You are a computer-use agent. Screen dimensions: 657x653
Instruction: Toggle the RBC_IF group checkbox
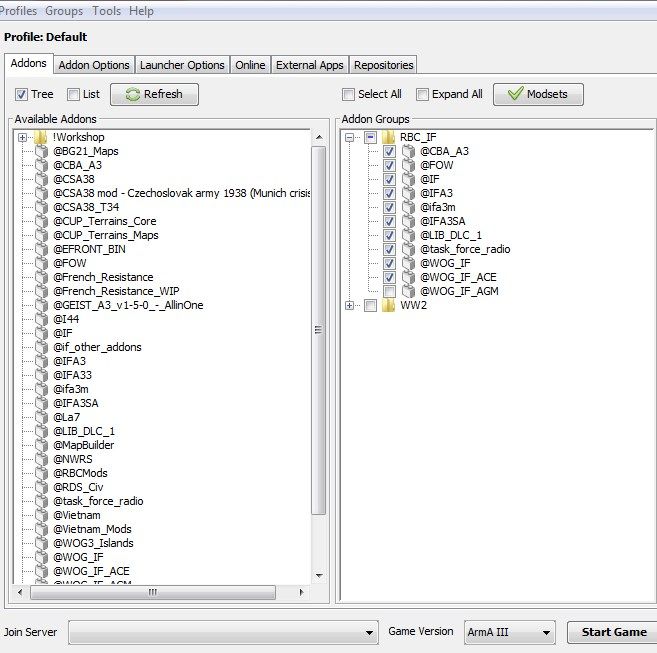point(370,137)
